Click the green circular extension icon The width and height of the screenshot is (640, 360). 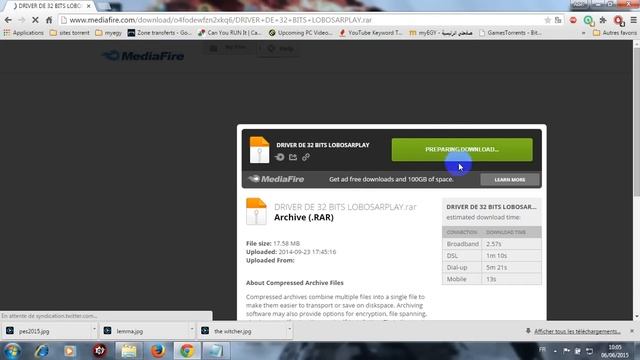point(588,20)
